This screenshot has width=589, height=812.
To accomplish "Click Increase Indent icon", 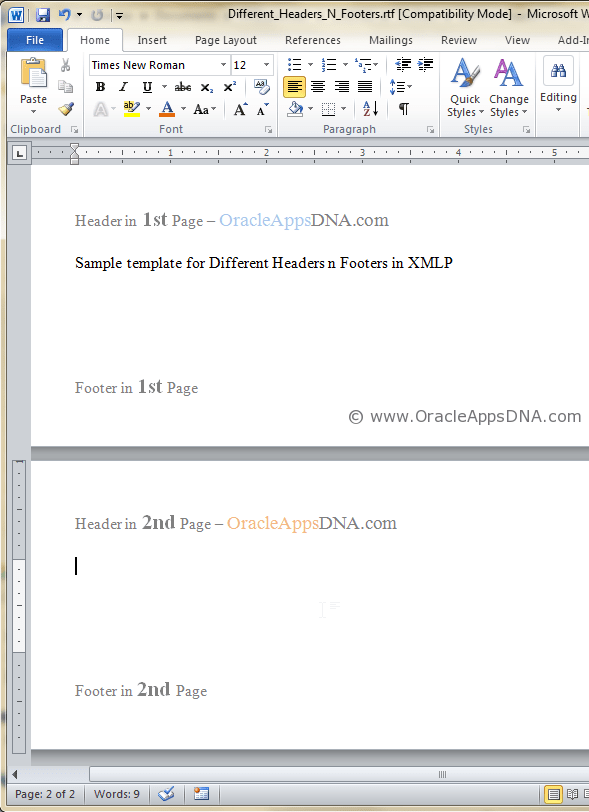I will 426,65.
